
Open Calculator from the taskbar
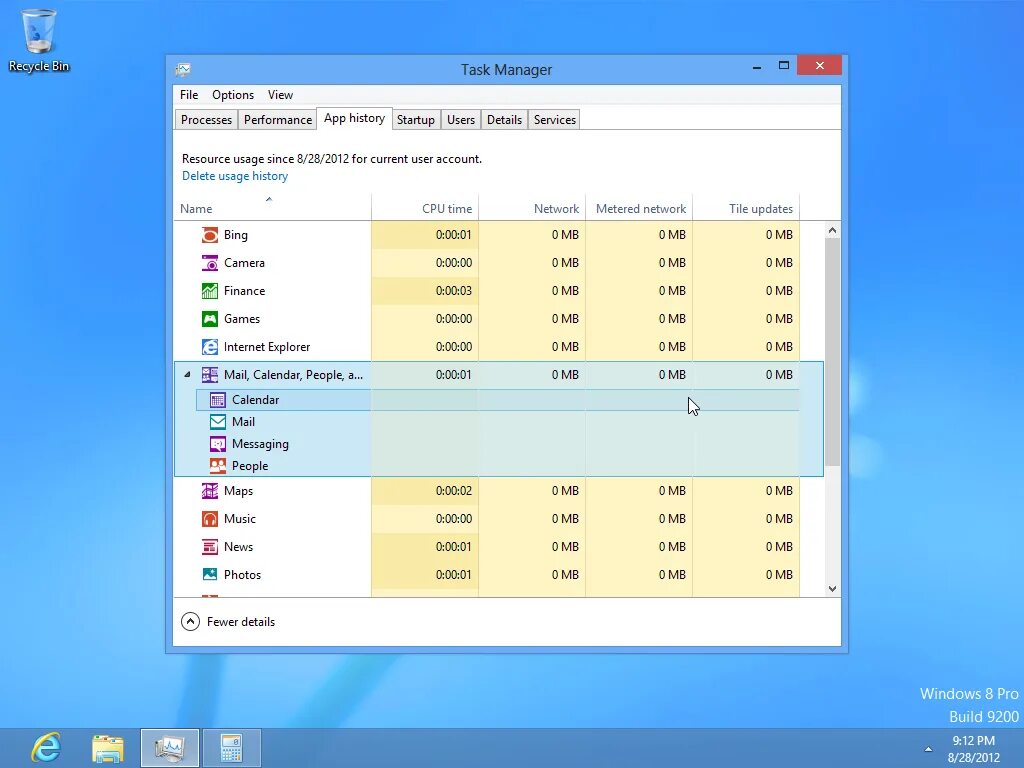point(231,748)
